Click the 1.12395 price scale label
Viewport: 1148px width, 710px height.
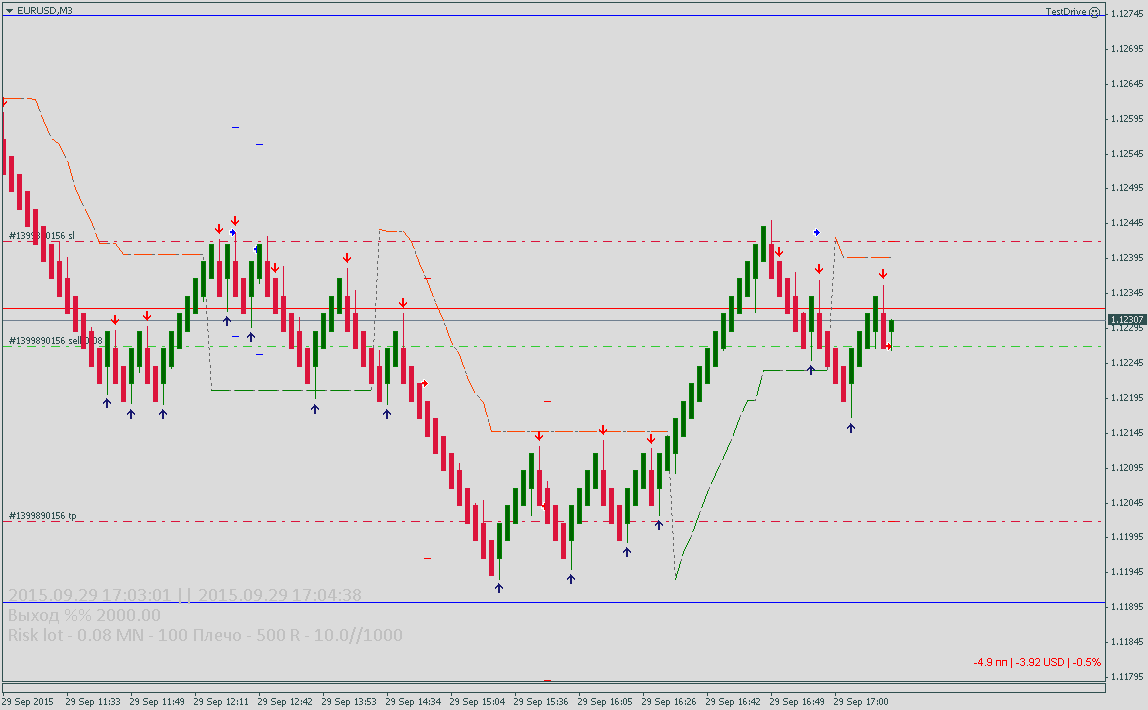1128,258
